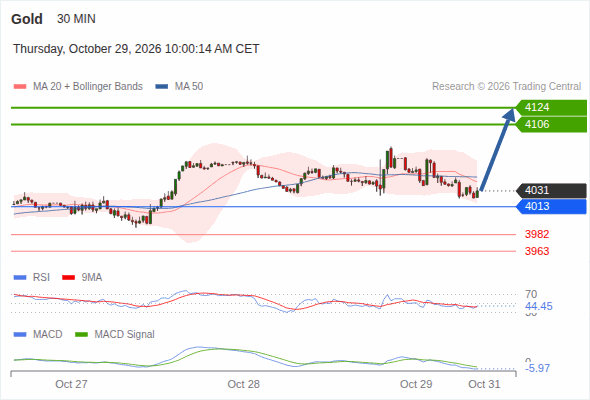Click the 9MA legend label

click(92, 278)
